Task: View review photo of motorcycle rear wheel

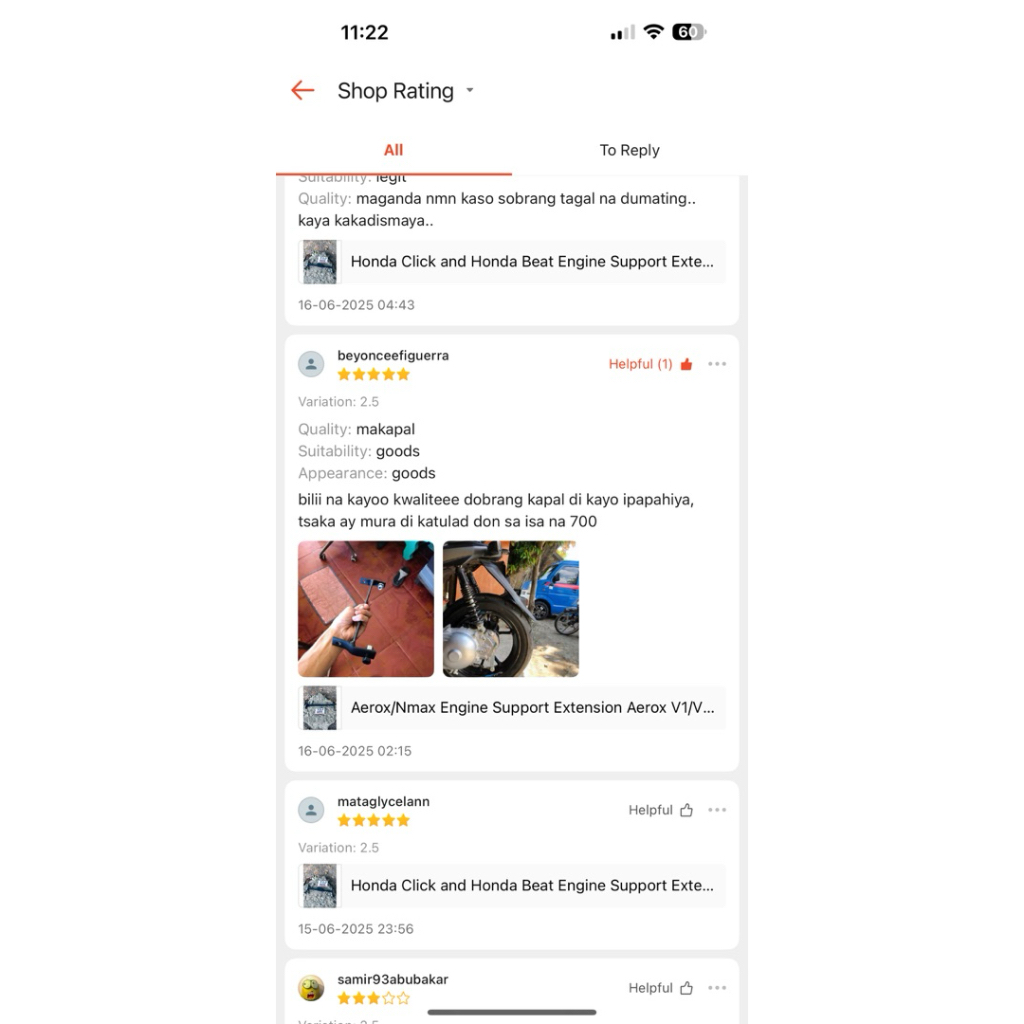Action: (511, 609)
